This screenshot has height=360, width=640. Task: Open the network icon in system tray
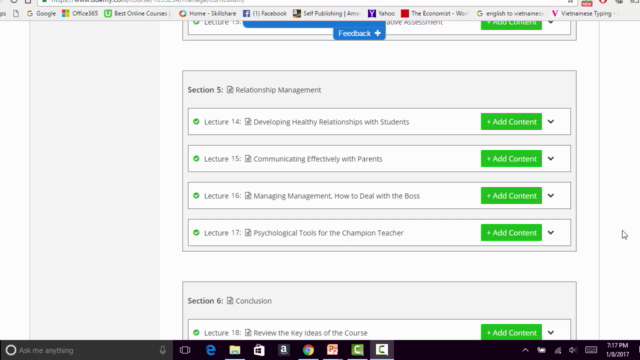point(558,350)
